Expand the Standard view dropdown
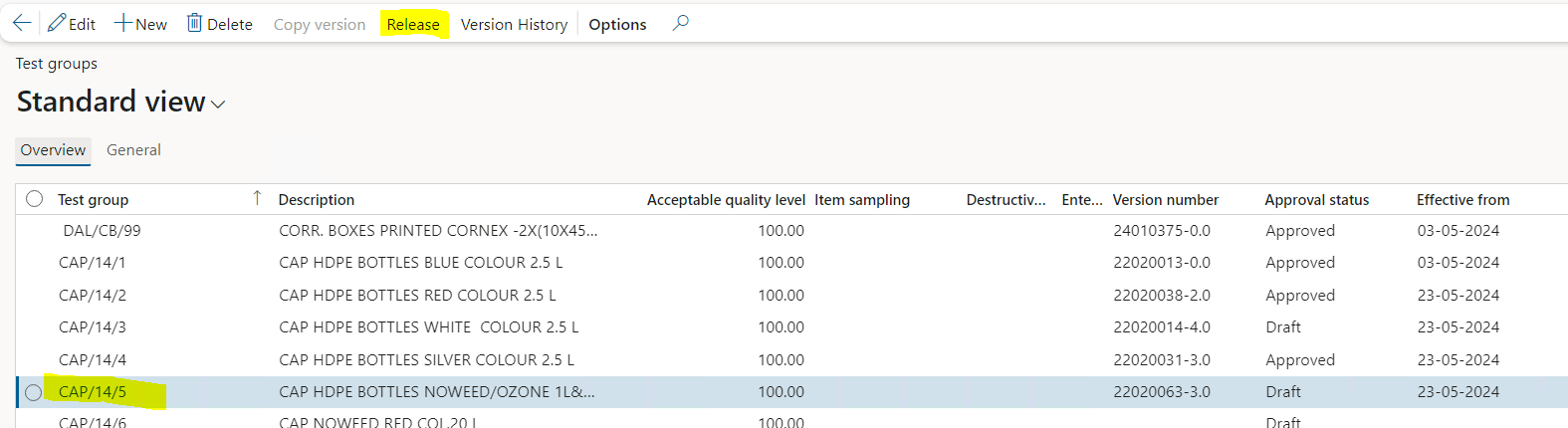 218,105
